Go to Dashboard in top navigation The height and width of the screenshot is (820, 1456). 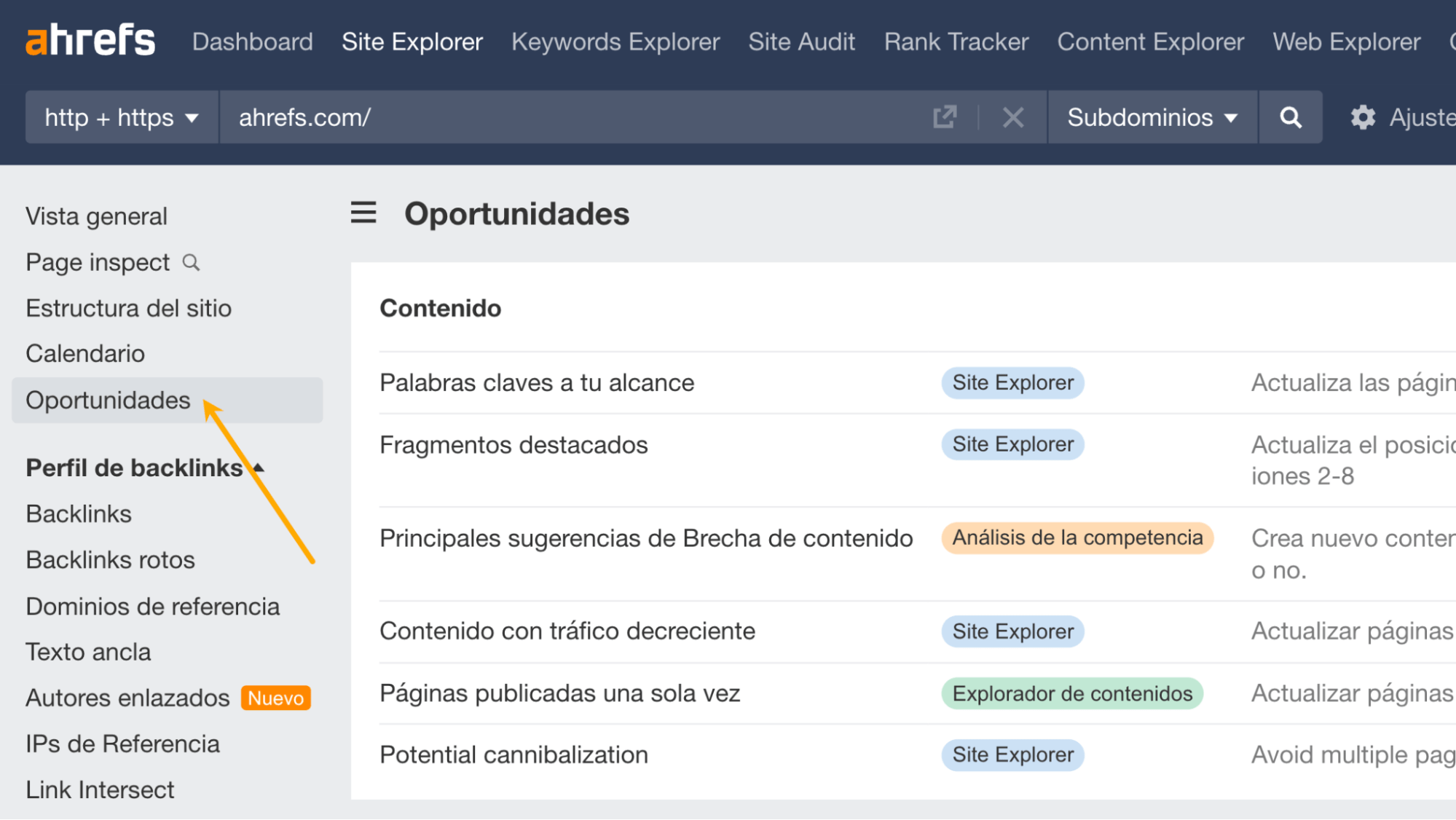pyautogui.click(x=253, y=42)
